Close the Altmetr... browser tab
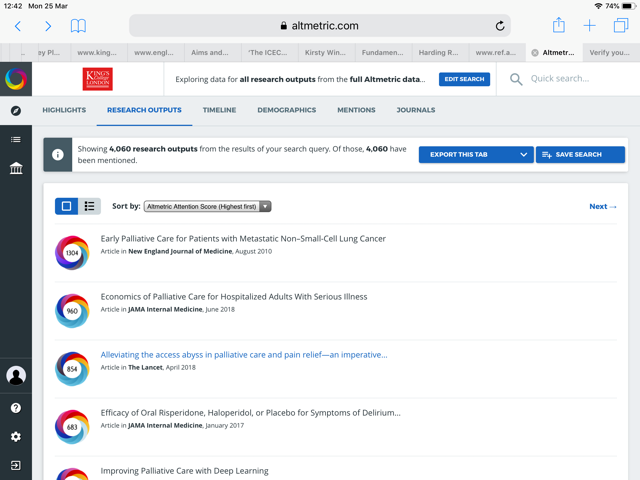 coord(534,53)
